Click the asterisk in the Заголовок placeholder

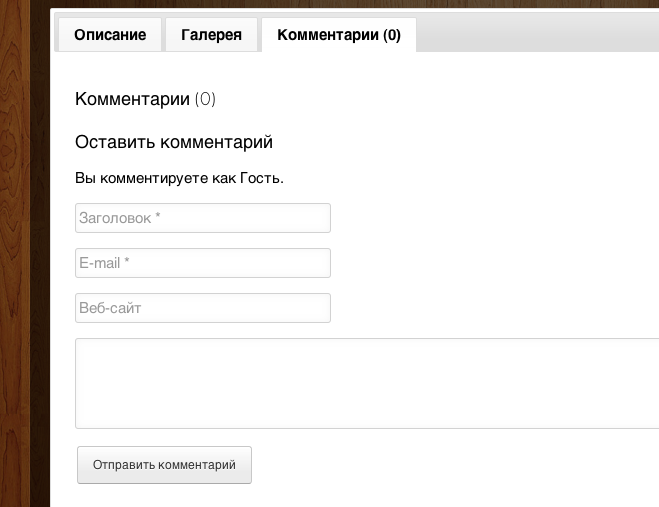pos(158,218)
